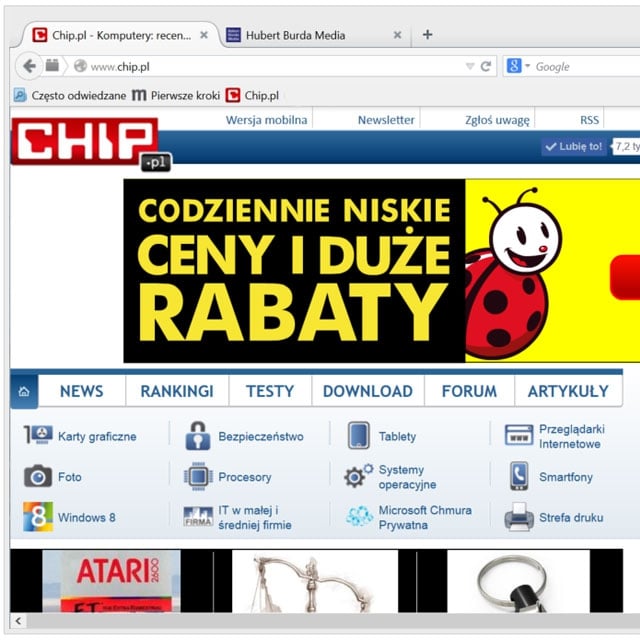Click the home icon in navigation bar
Viewport: 640px width, 640px height.
click(24, 391)
